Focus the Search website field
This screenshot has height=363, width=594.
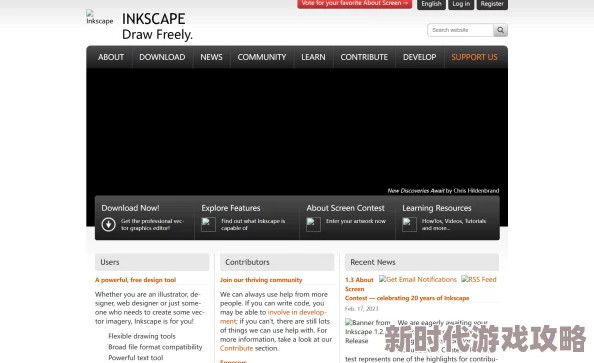pos(460,30)
